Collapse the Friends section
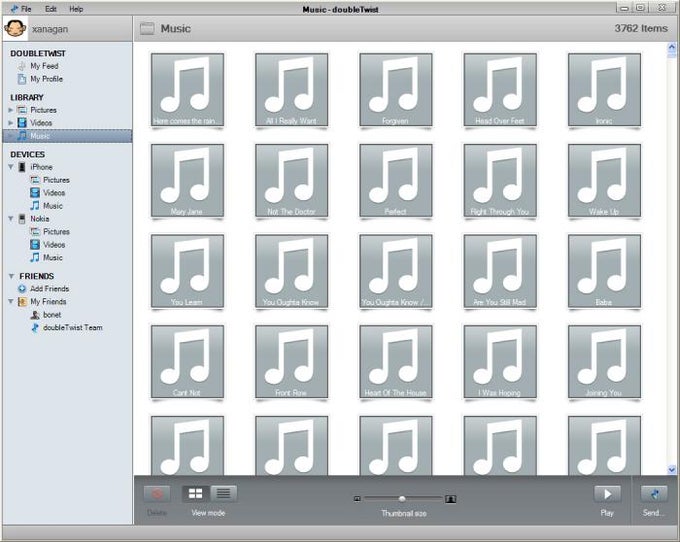 click(11, 276)
